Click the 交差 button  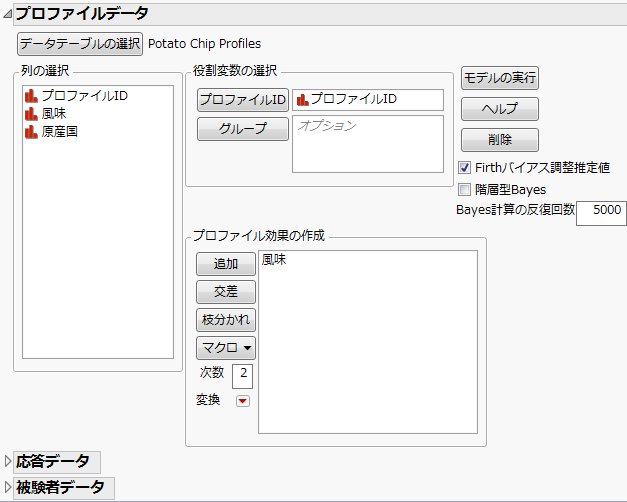click(x=226, y=292)
